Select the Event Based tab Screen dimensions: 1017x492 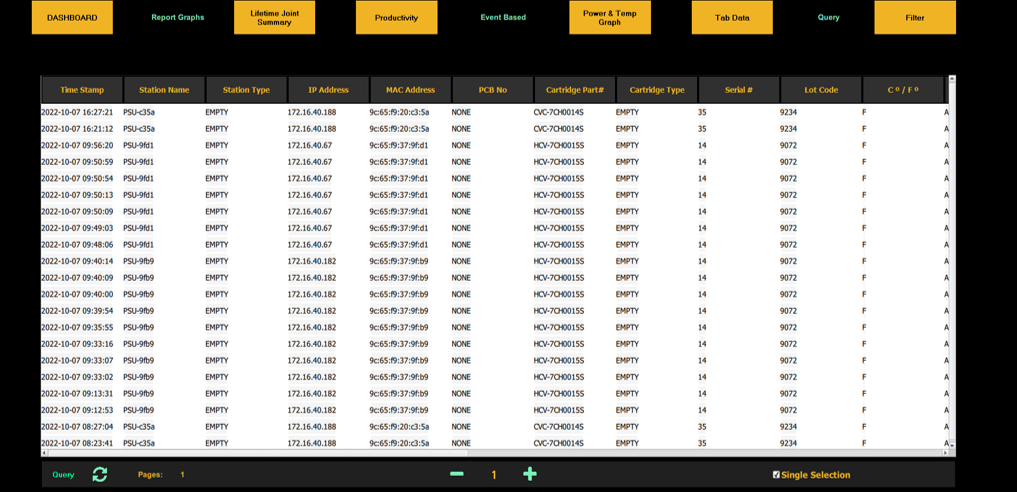point(503,17)
